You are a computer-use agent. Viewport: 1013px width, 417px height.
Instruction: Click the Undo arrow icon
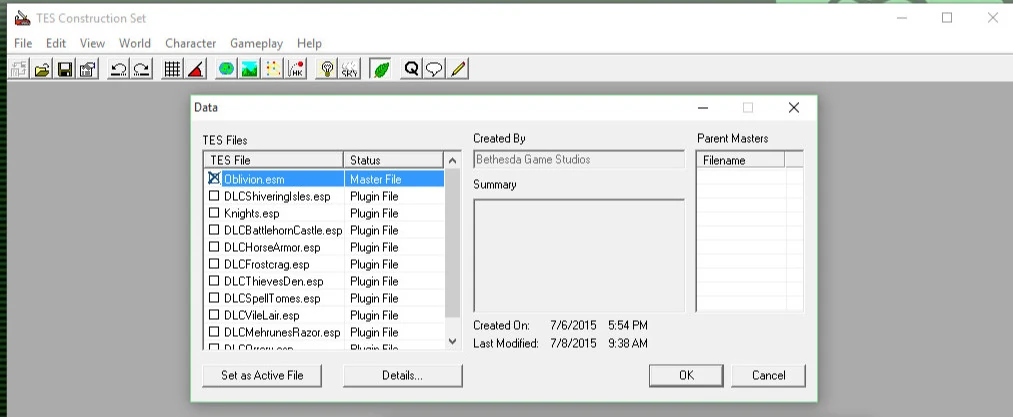[118, 69]
